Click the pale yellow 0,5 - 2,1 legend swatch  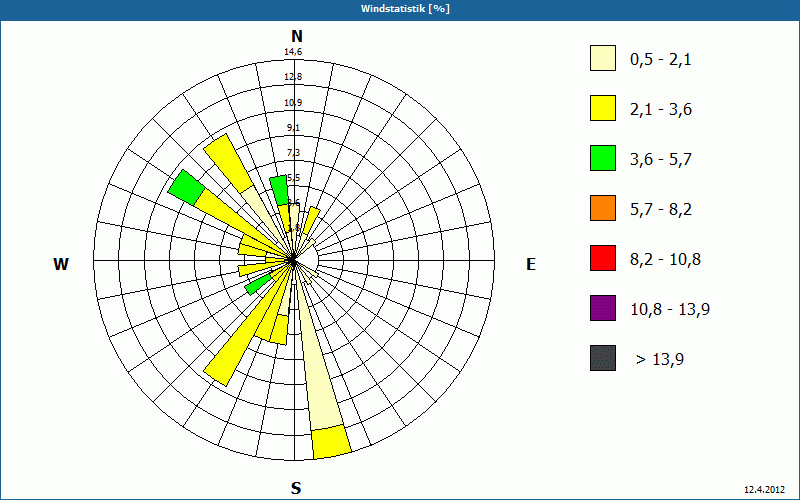coord(603,58)
